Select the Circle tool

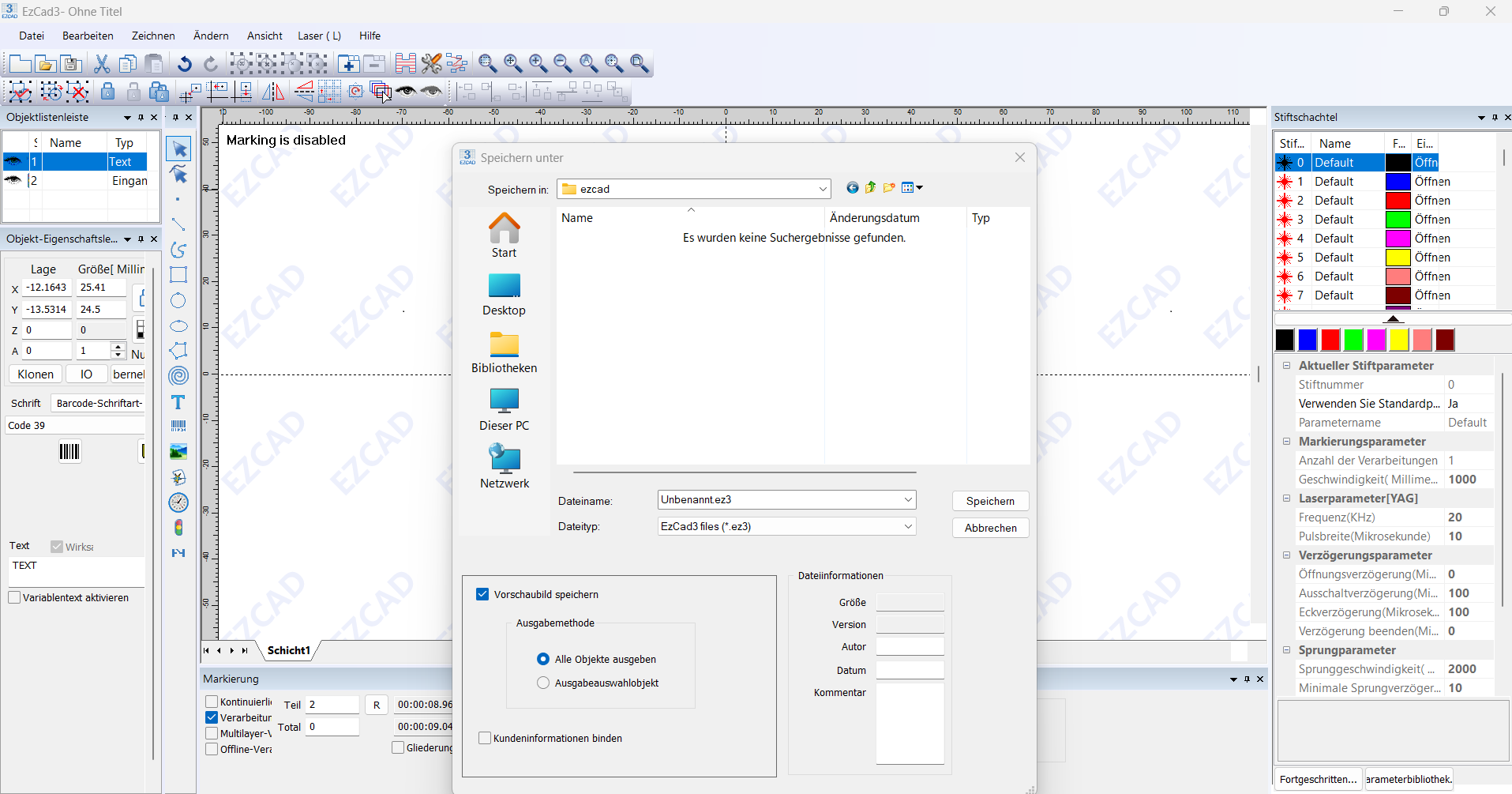point(179,300)
